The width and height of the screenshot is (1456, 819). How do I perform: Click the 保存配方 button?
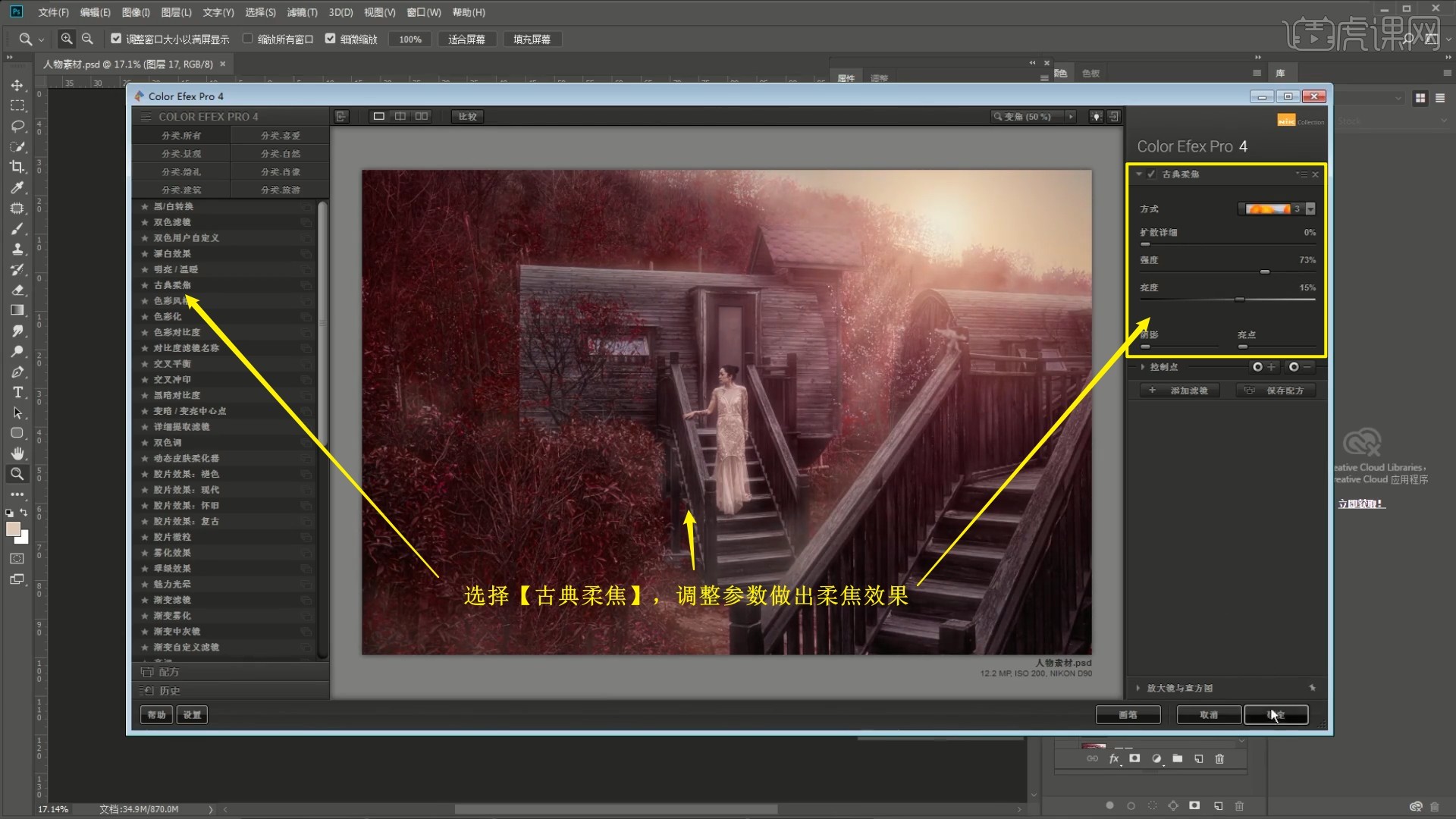point(1276,391)
